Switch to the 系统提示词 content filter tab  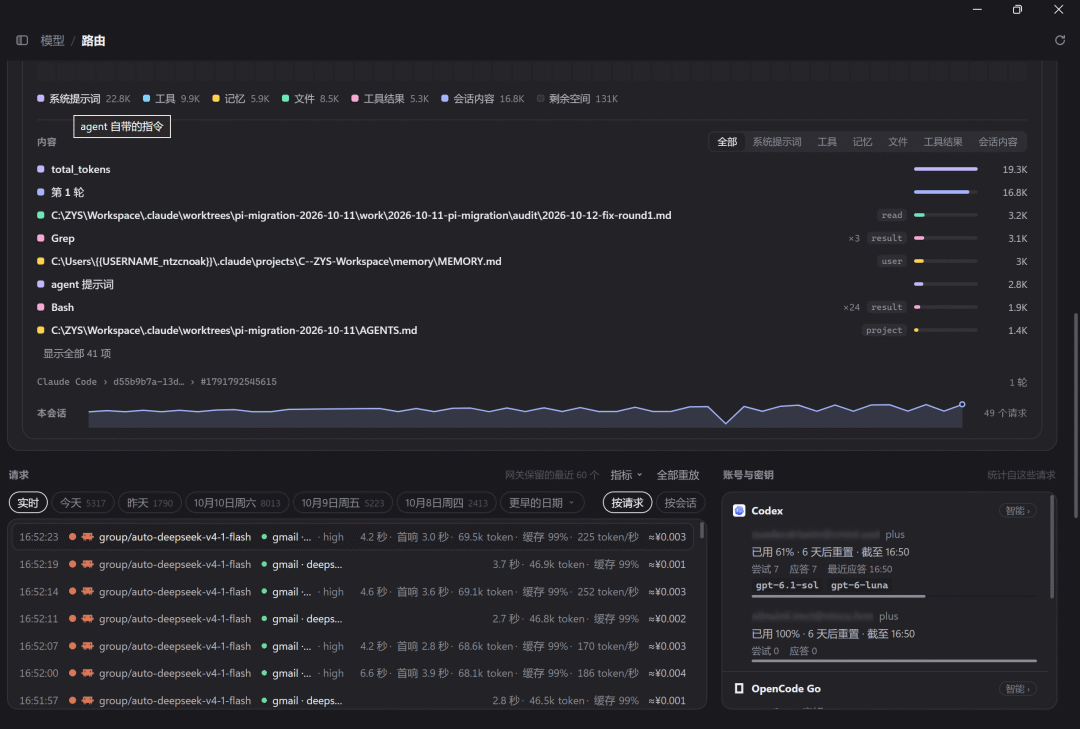(x=777, y=142)
